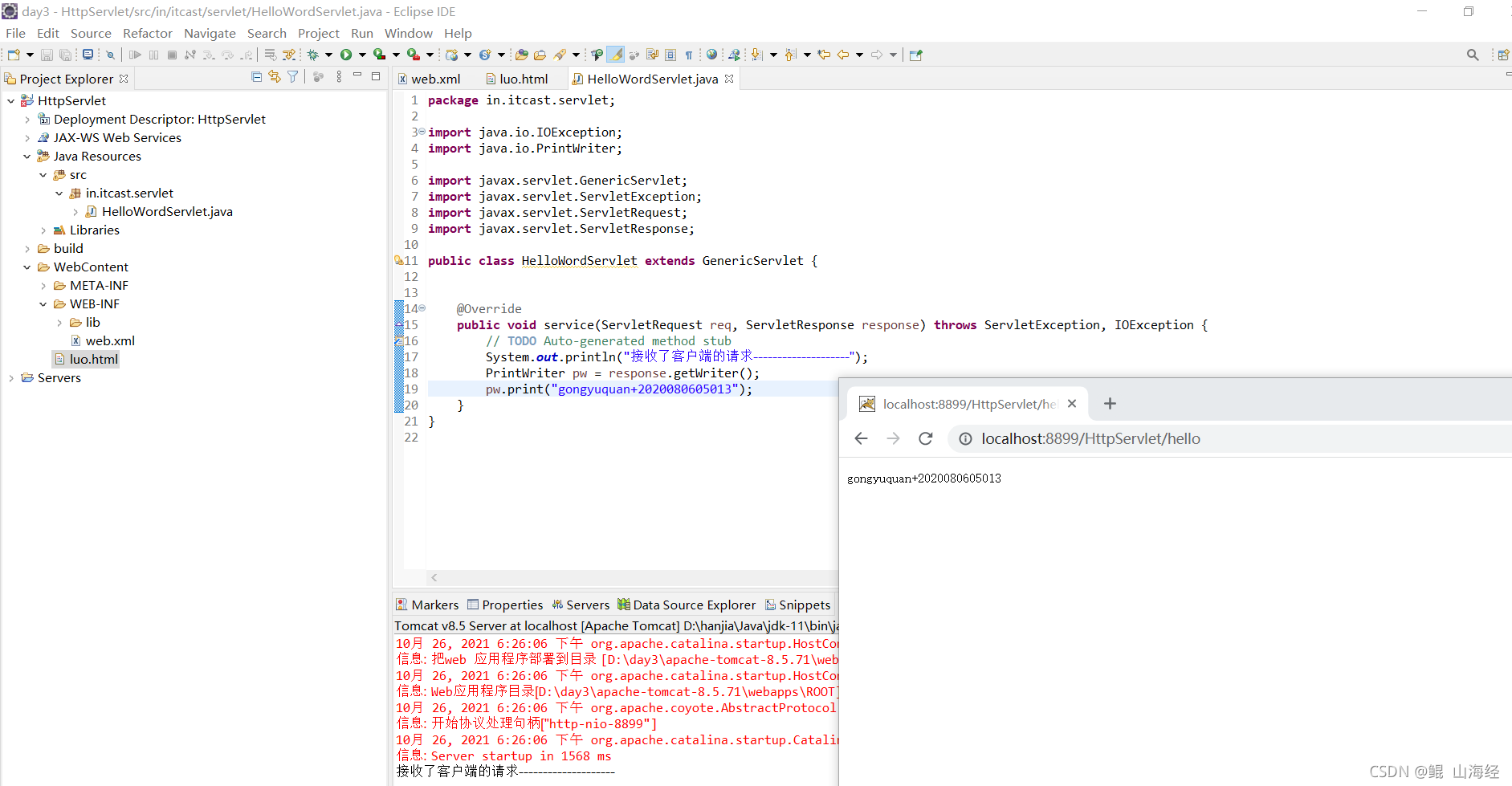Open the Snippets view tab
The width and height of the screenshot is (1512, 786).
pos(798,605)
